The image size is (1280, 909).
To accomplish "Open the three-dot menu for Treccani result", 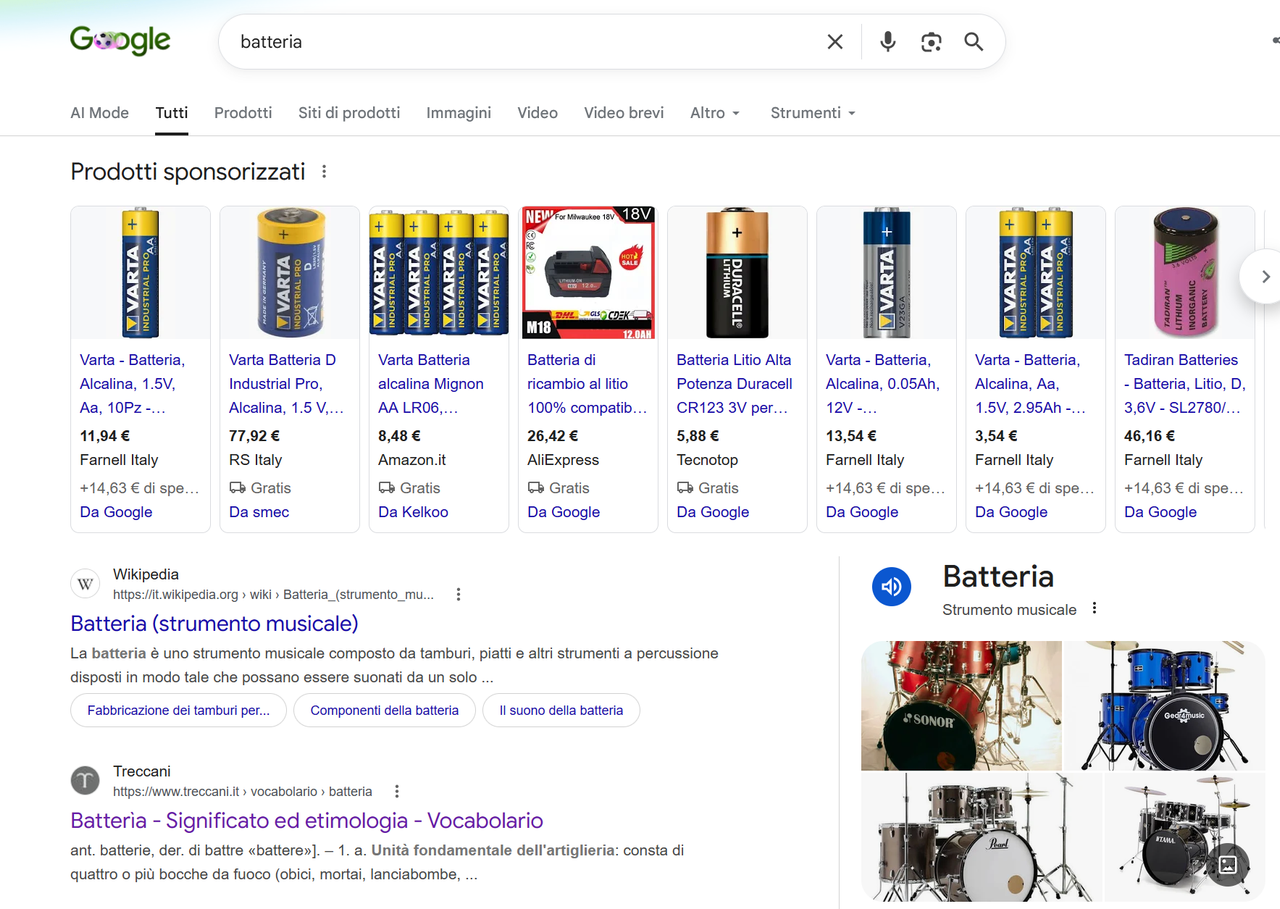I will click(x=396, y=791).
